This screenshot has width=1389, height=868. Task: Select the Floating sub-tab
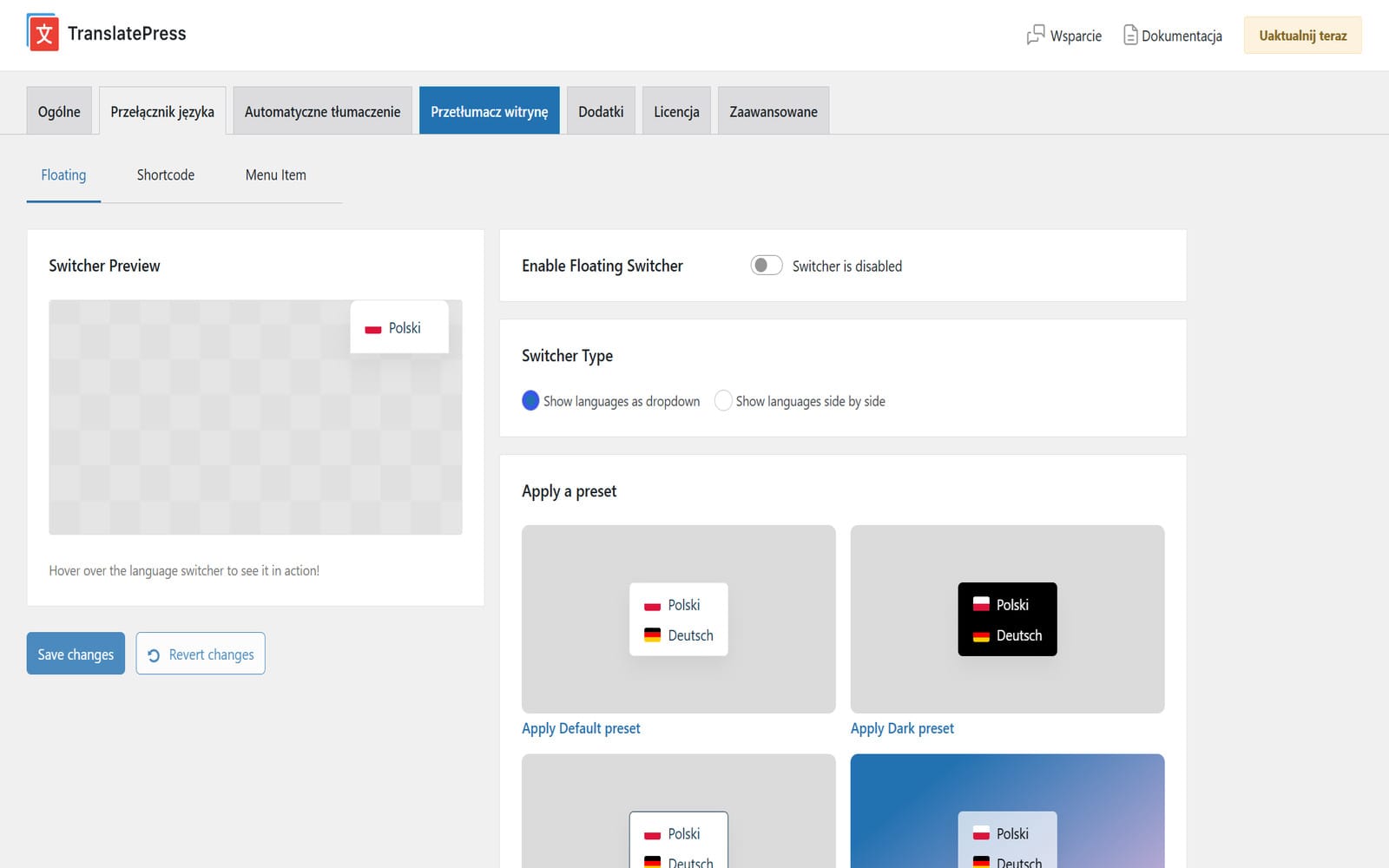63,175
